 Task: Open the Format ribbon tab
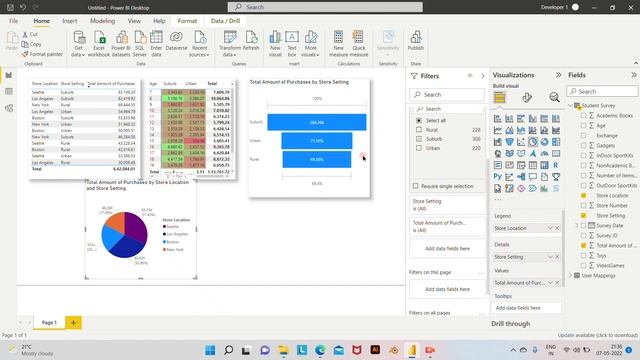[x=187, y=21]
